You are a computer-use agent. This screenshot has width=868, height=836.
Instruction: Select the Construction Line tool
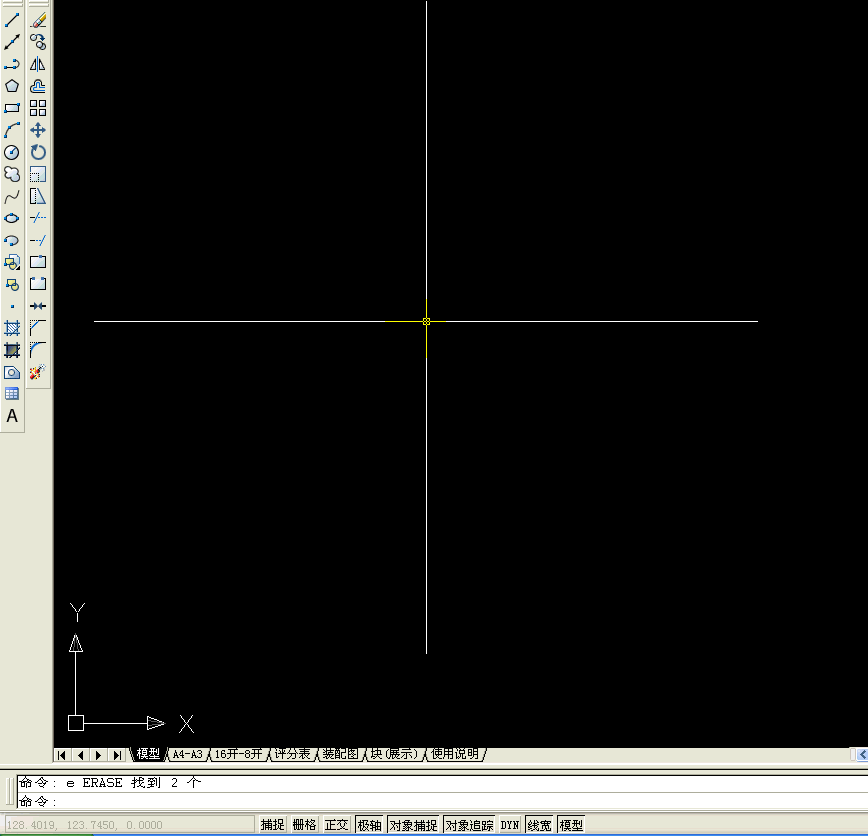tap(12, 42)
